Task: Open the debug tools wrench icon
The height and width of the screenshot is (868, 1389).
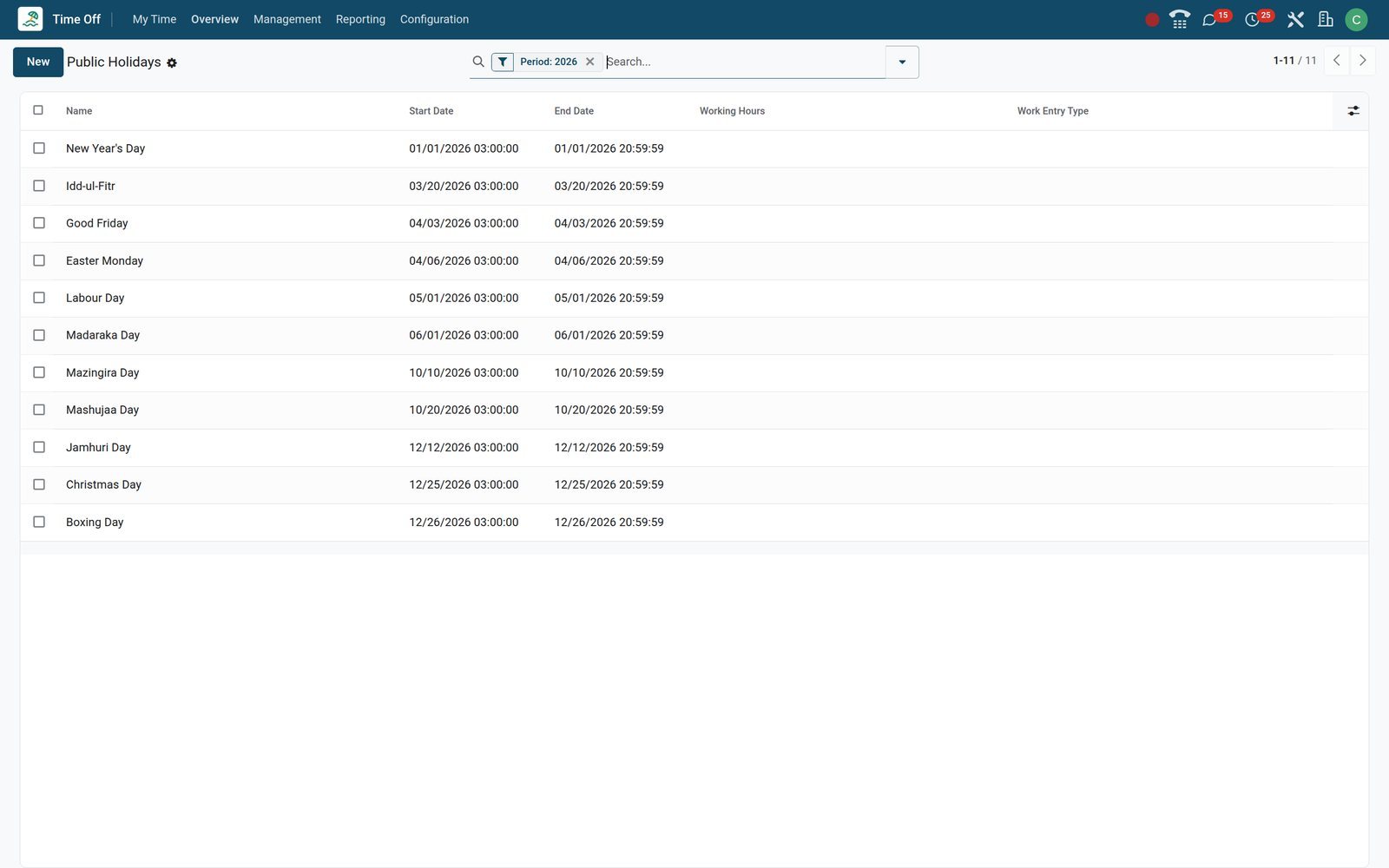Action: (1295, 19)
